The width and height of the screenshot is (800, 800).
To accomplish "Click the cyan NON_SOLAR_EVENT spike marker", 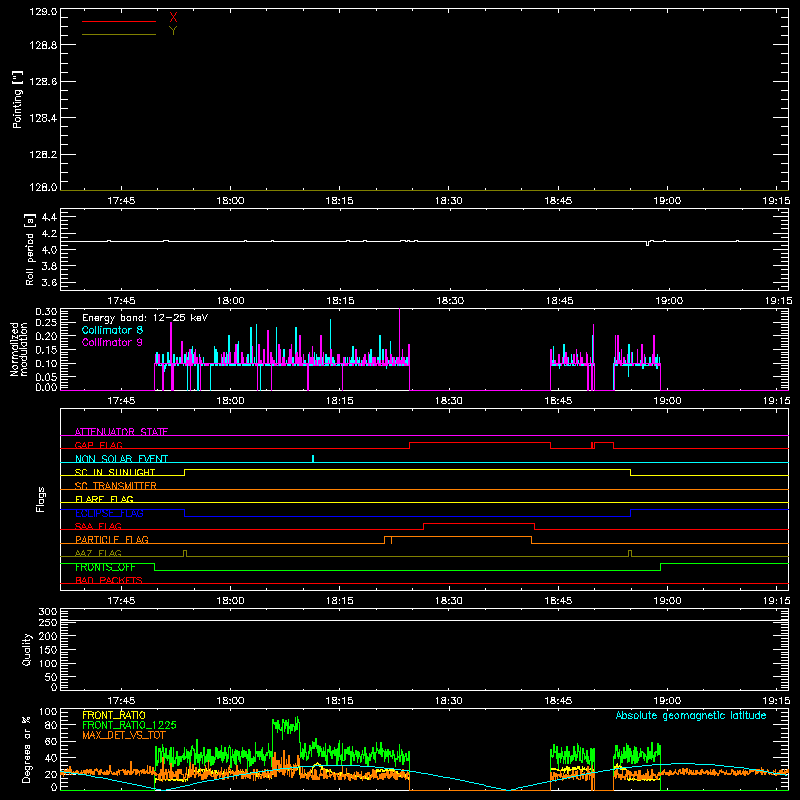I will point(313,458).
